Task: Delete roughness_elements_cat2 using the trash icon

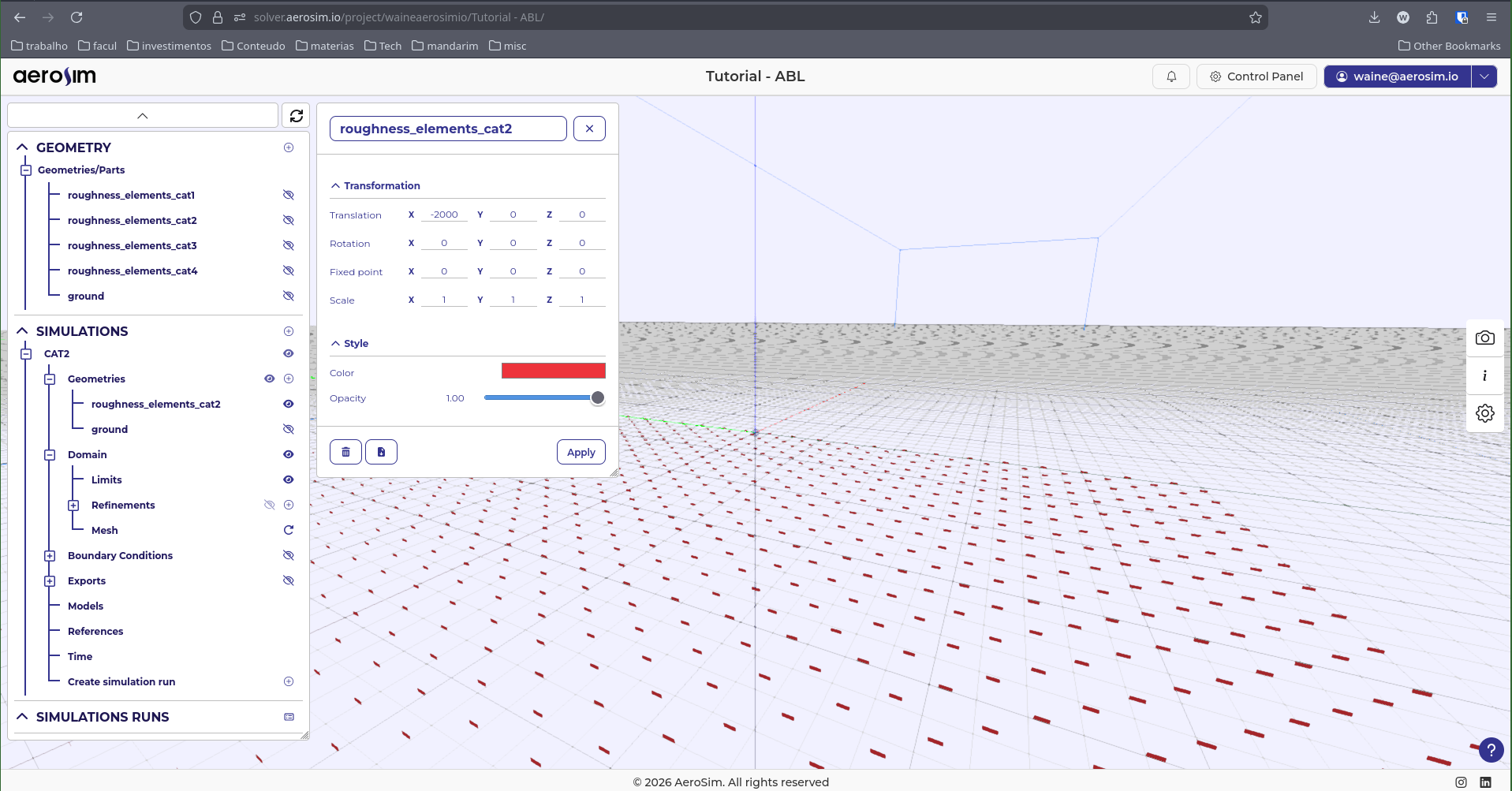Action: coord(345,452)
